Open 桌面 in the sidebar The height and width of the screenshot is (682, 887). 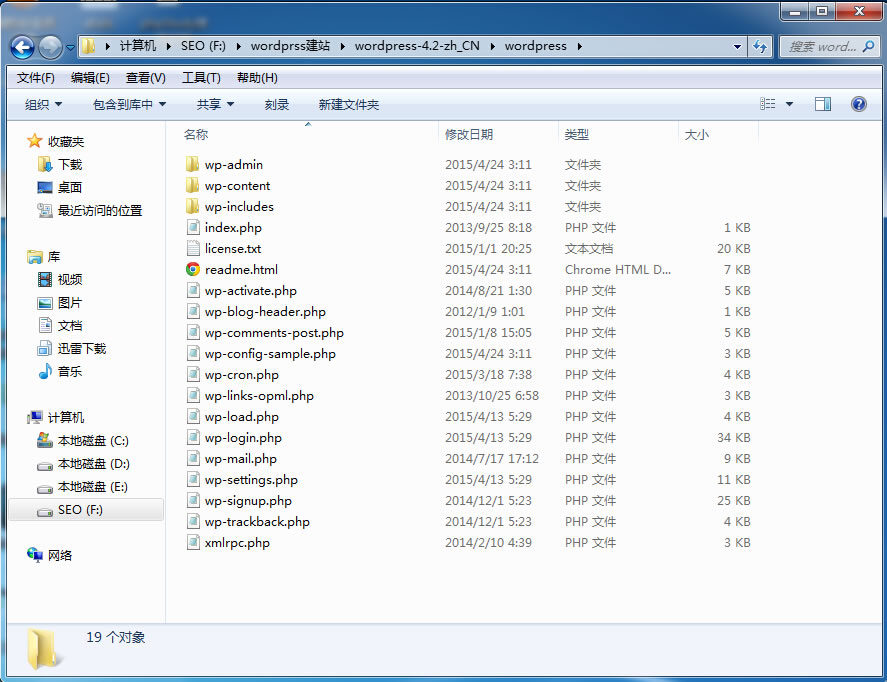tap(70, 187)
